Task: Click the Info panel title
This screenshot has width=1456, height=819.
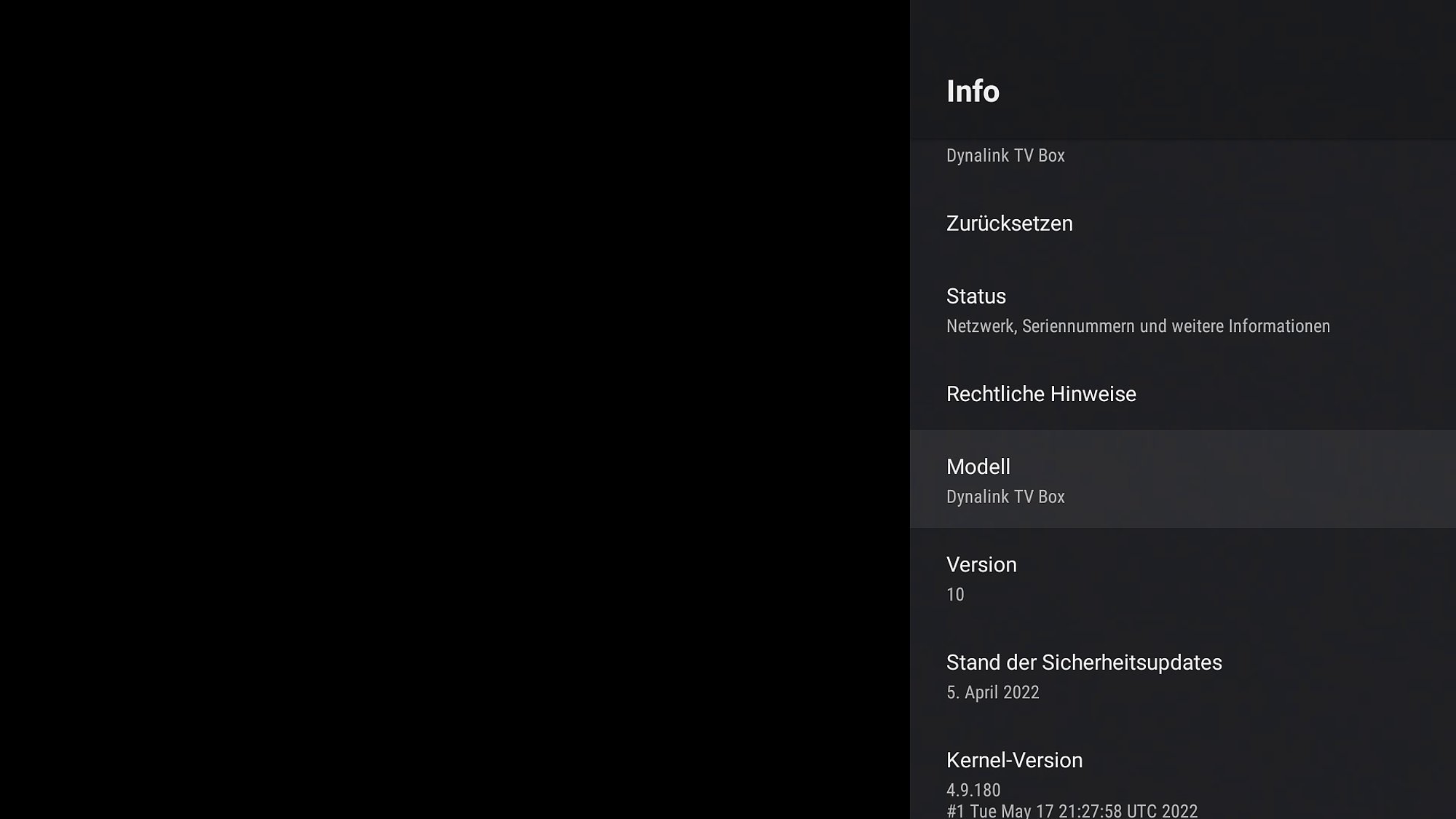Action: [973, 91]
